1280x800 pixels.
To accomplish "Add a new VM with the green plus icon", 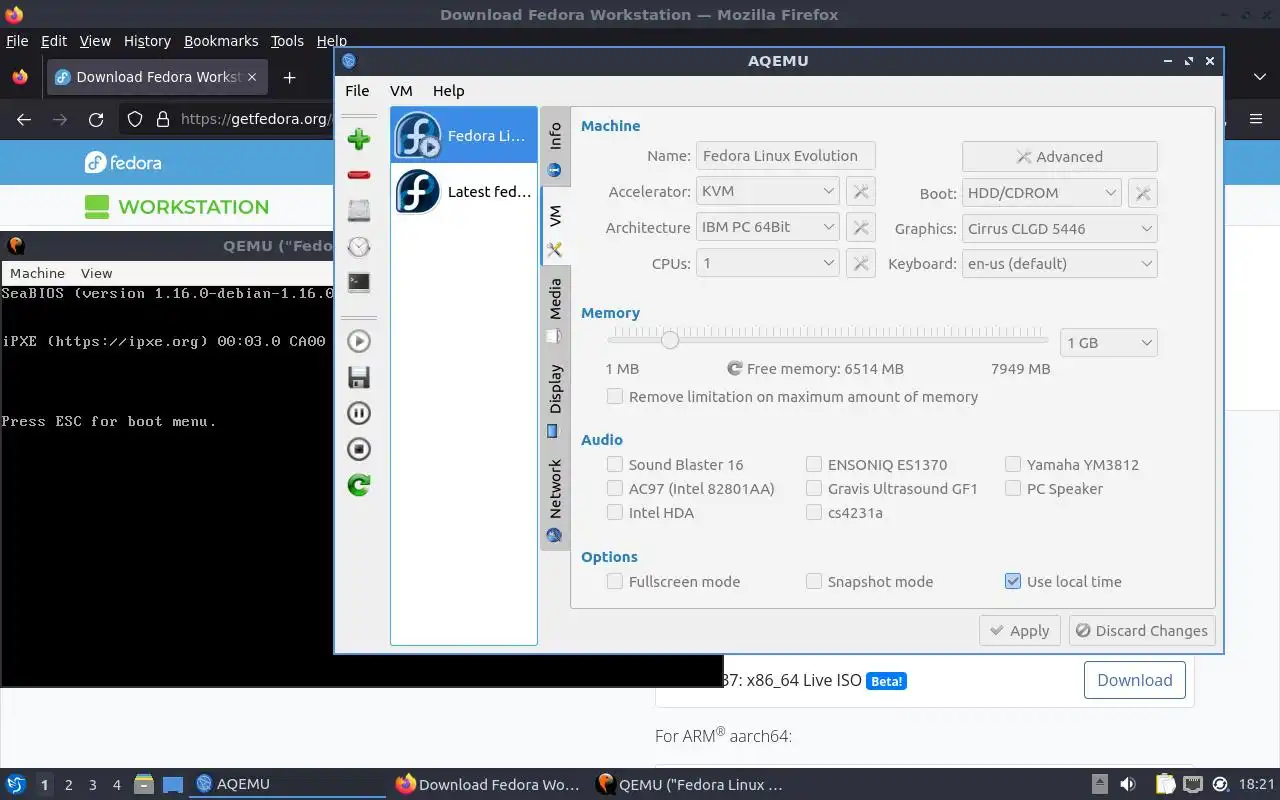I will tap(359, 139).
